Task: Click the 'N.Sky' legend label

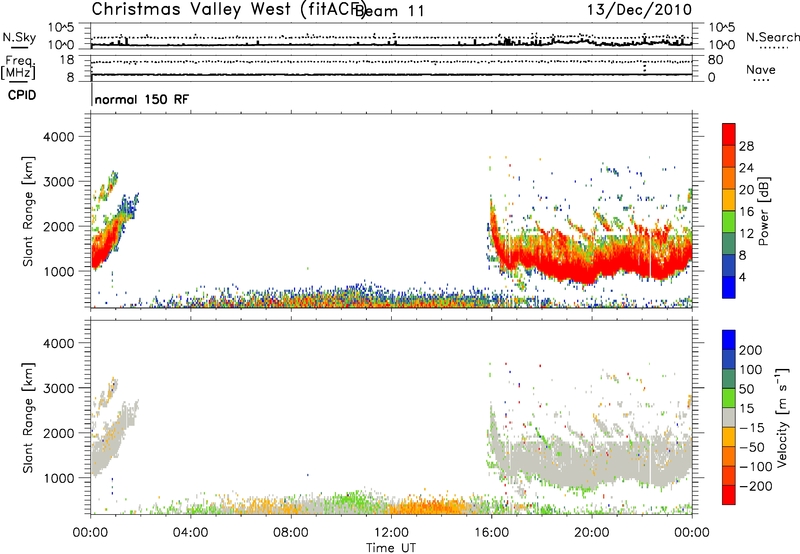Action: 19,37
